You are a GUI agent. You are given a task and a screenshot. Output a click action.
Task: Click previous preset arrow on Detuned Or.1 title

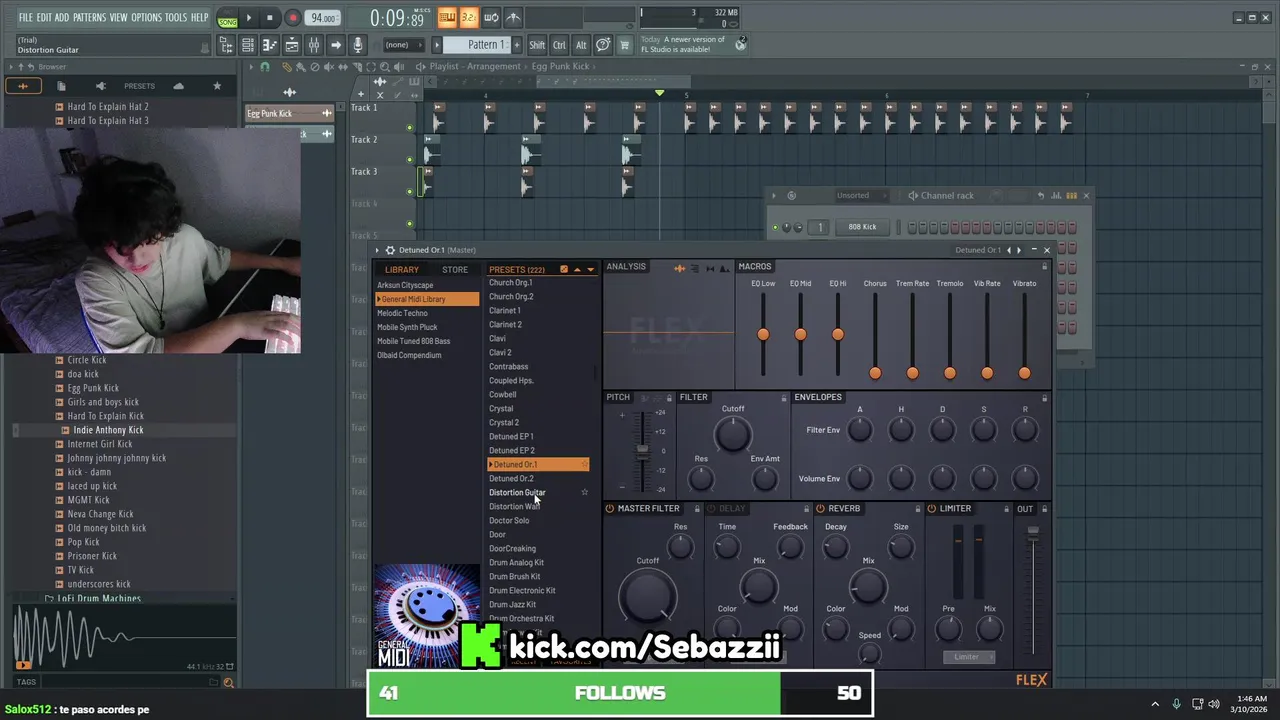click(1008, 250)
